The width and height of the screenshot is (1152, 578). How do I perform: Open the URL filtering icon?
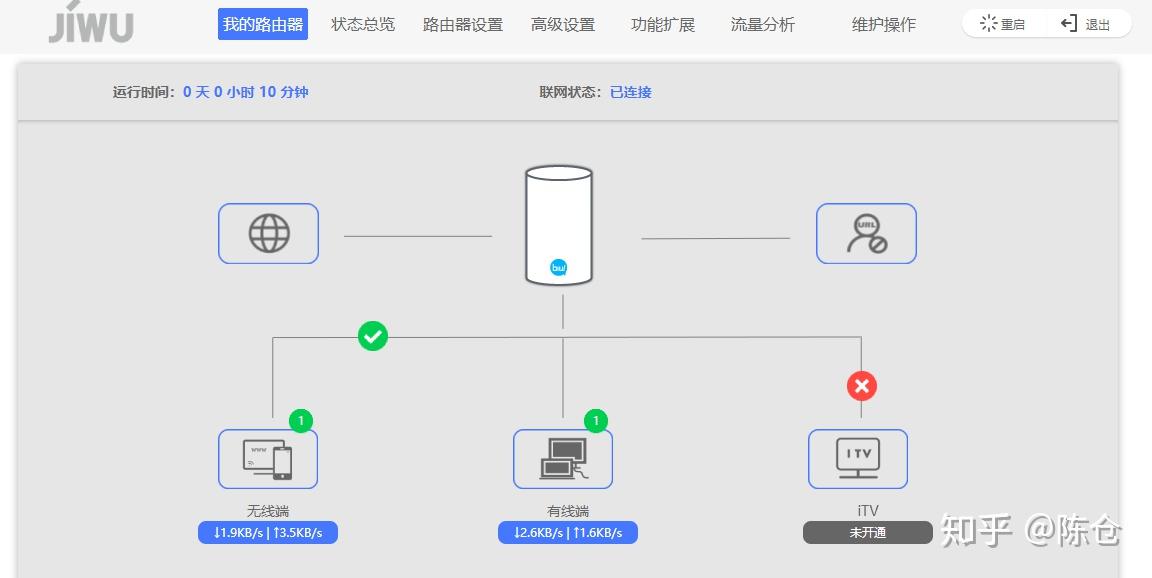pyautogui.click(x=865, y=233)
